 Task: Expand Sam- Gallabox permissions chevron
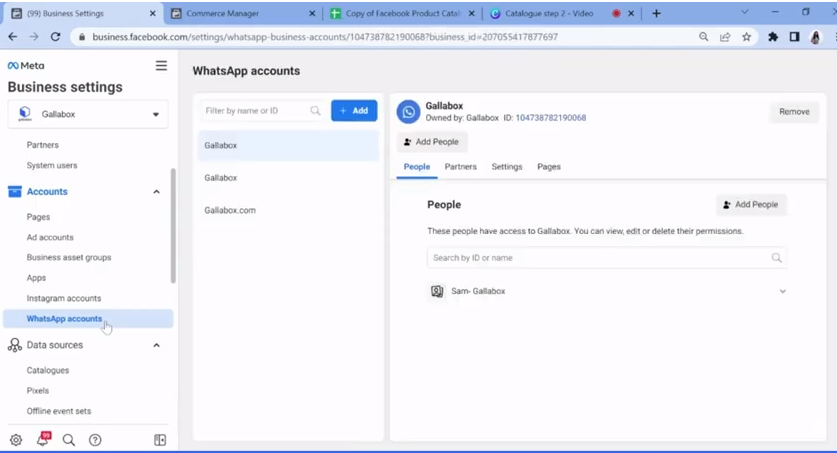[783, 291]
